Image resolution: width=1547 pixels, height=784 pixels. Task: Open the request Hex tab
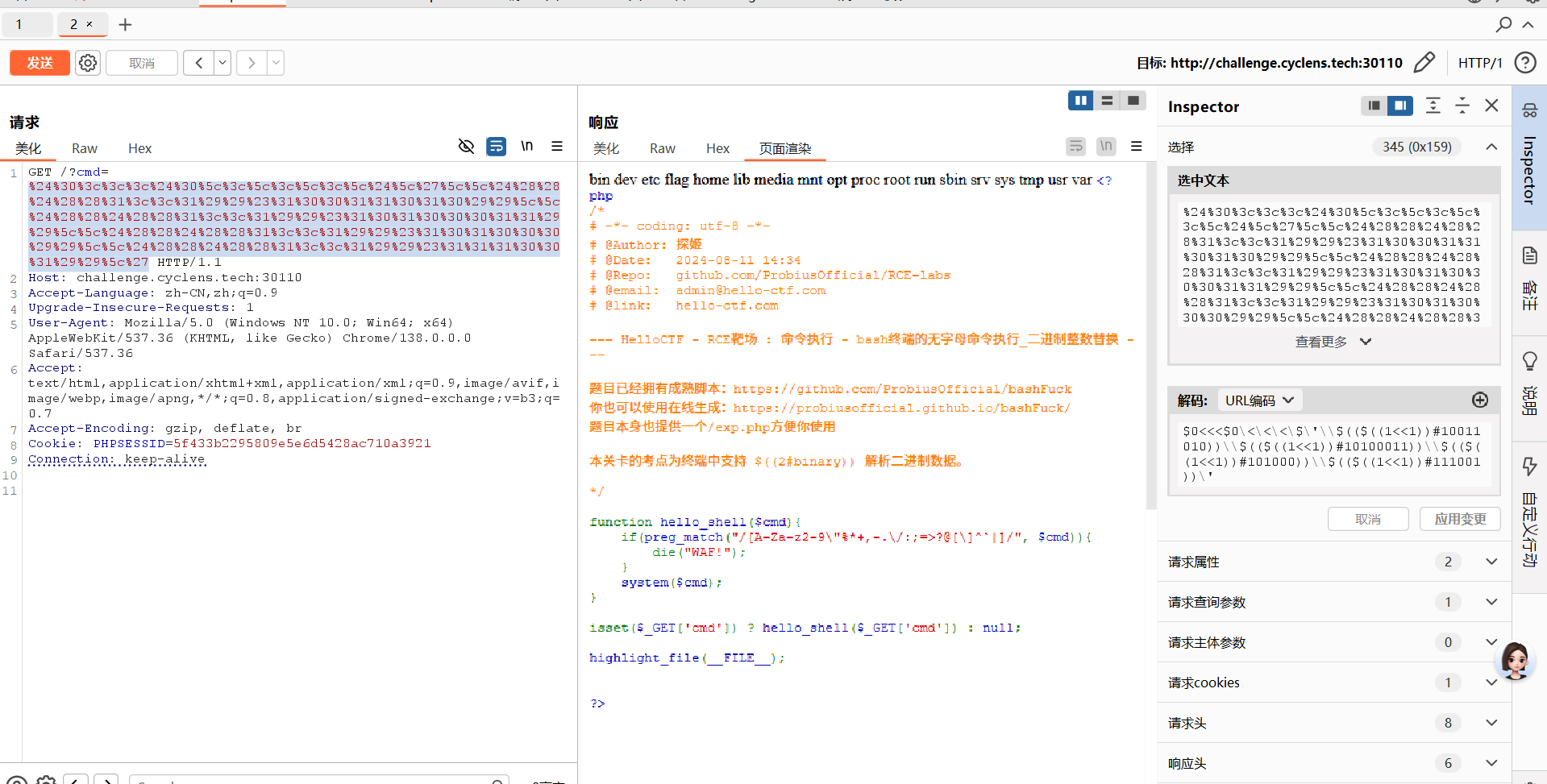[139, 148]
